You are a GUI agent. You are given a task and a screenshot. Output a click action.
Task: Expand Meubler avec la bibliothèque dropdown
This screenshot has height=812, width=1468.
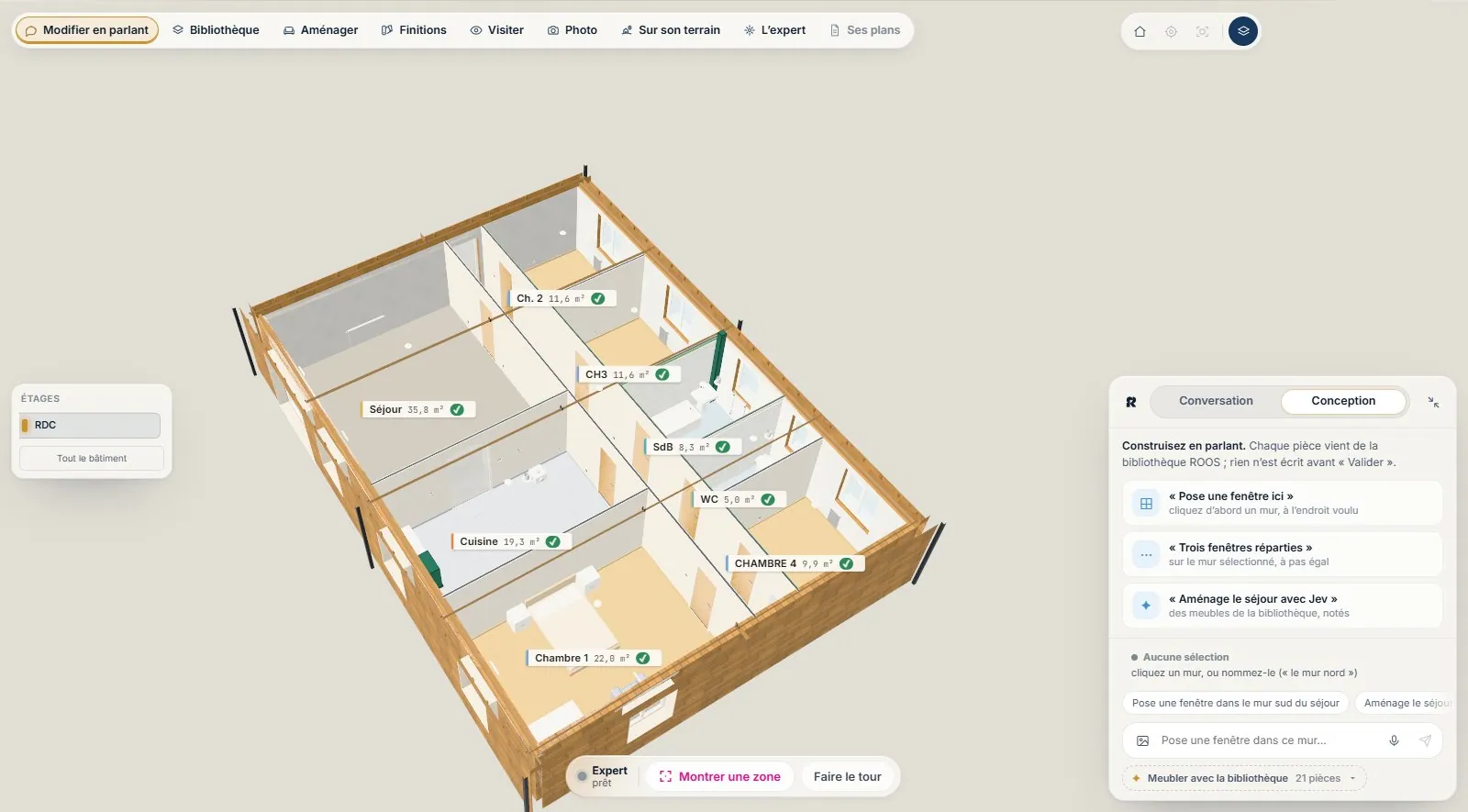(x=1244, y=778)
